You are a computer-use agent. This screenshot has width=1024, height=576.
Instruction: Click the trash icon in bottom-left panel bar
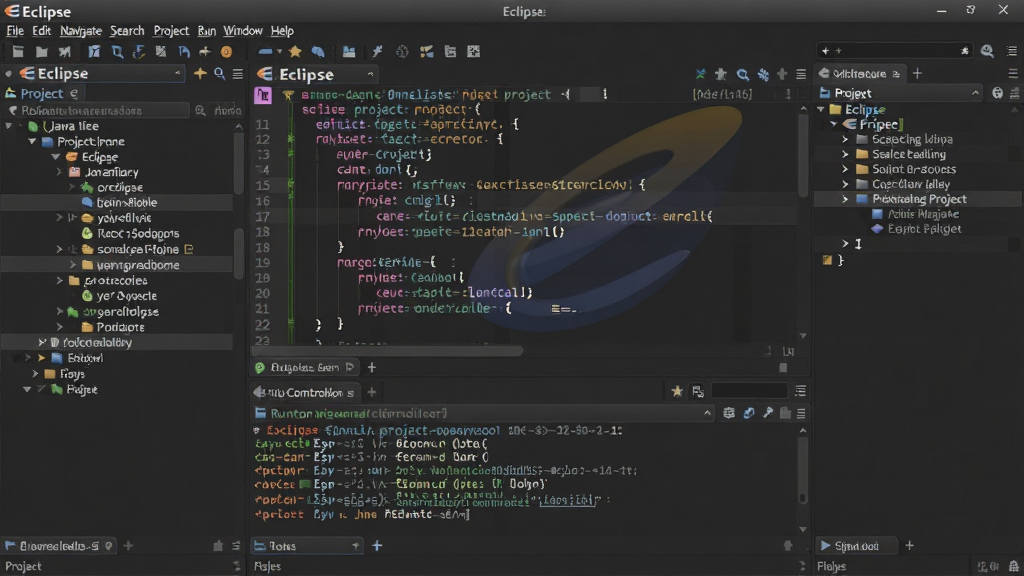tap(218, 545)
